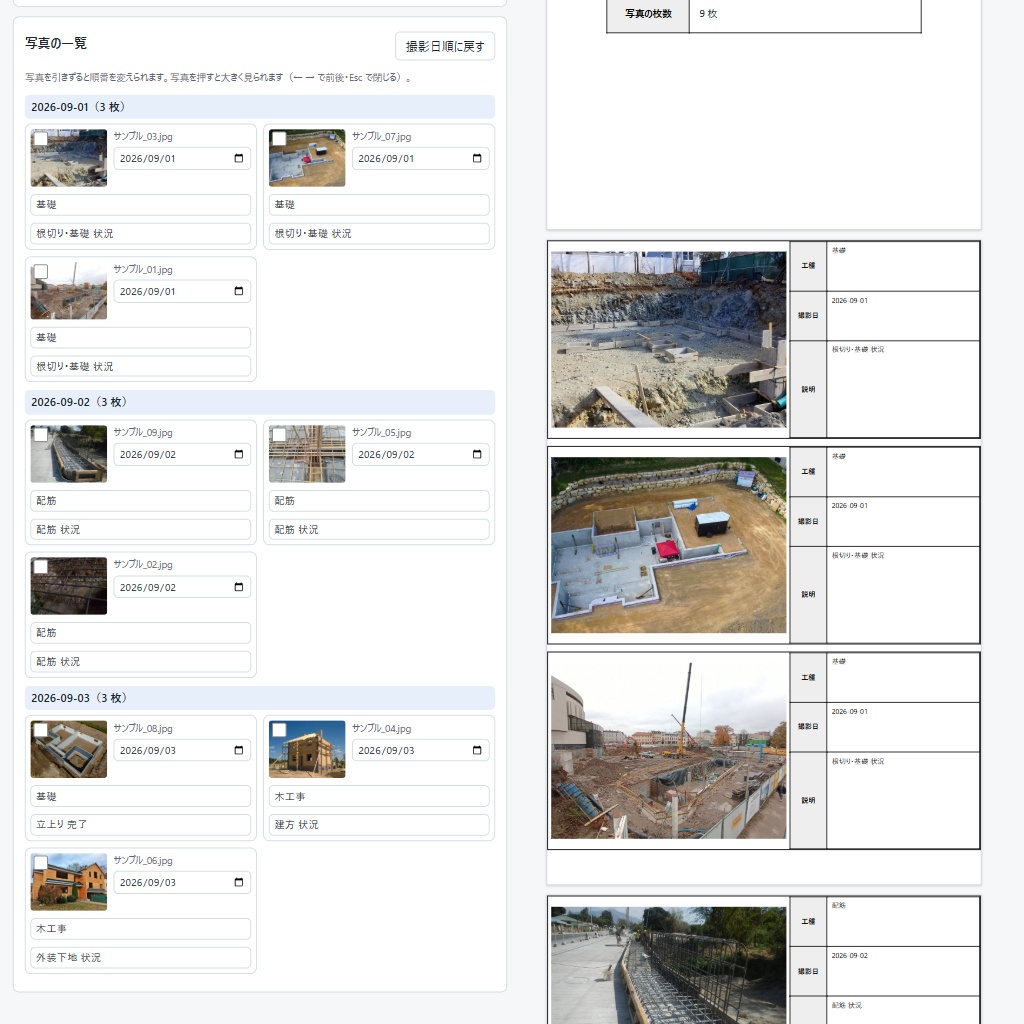
Task: Click the 2026-09-02 (3 枚) group header
Action: click(260, 402)
